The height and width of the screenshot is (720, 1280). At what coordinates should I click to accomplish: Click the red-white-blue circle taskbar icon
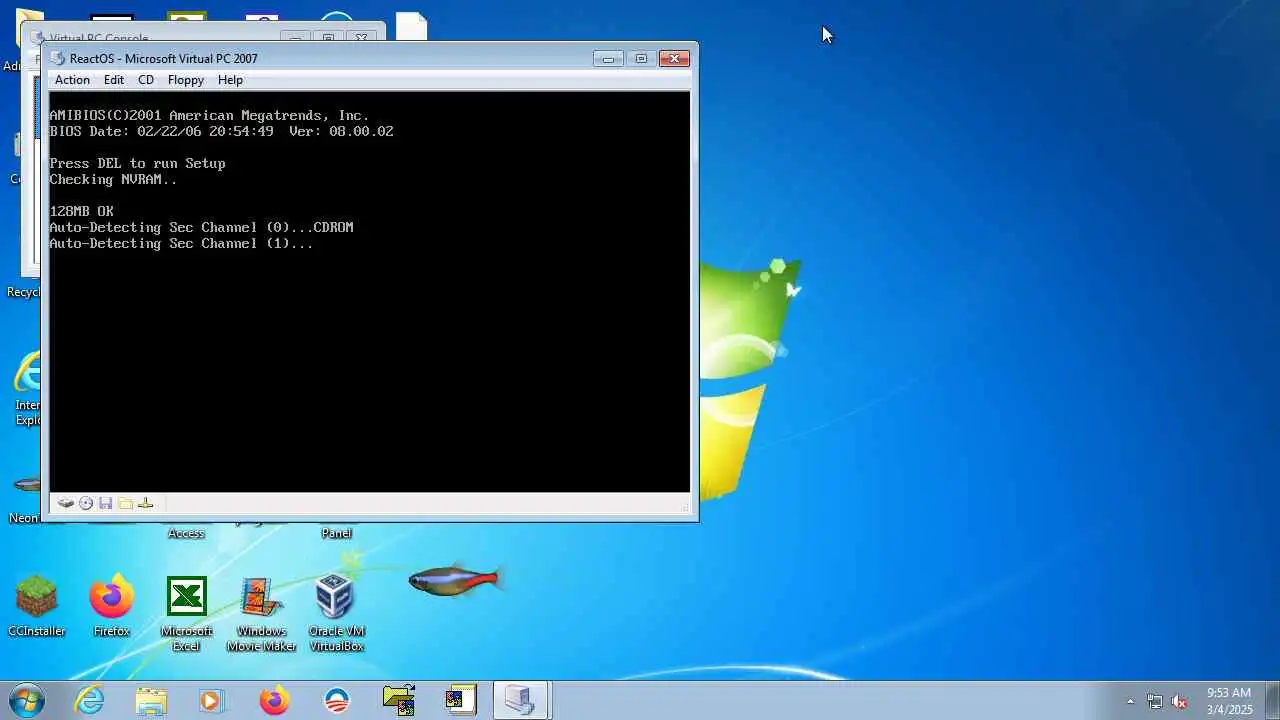tap(337, 700)
